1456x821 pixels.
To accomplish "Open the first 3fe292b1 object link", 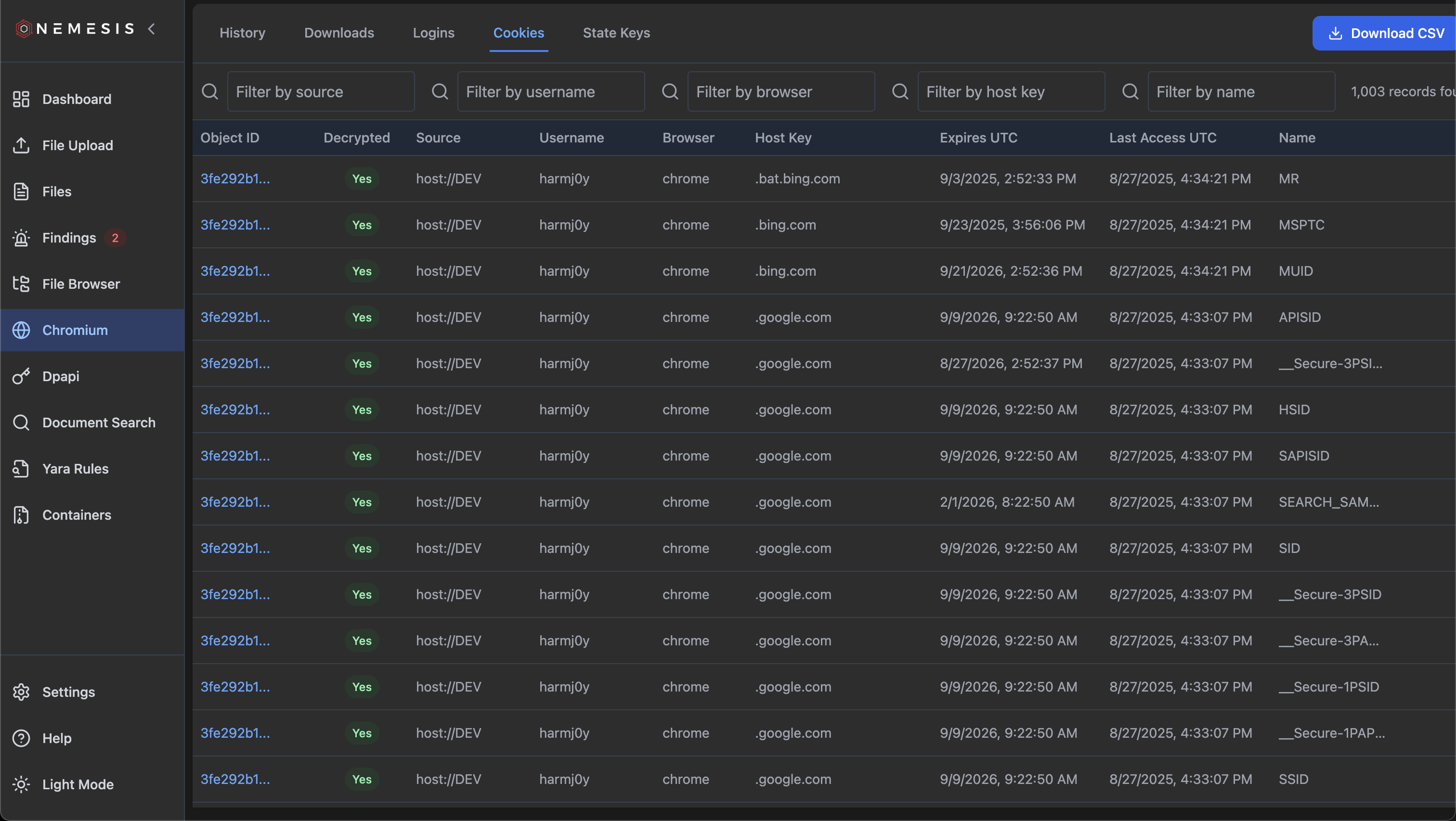I will click(x=234, y=179).
